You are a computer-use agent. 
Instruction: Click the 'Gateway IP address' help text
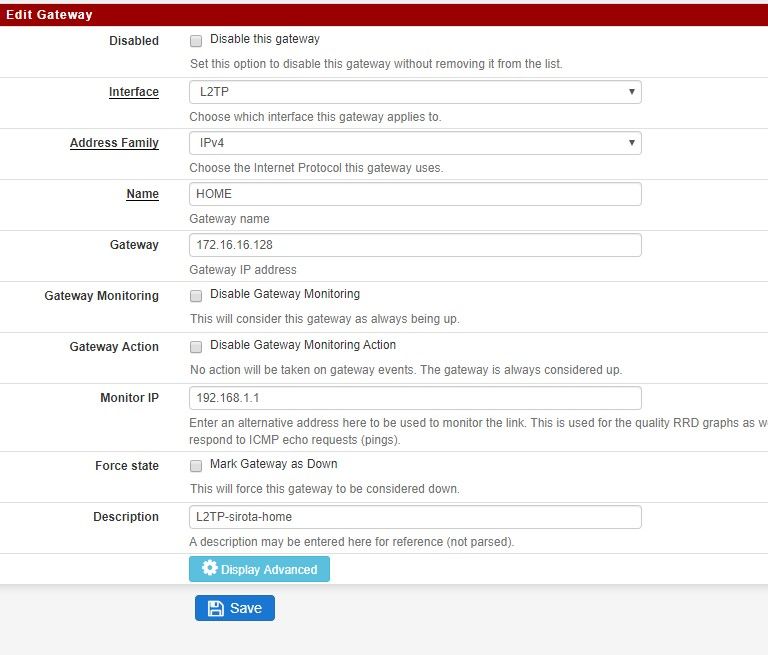[243, 269]
